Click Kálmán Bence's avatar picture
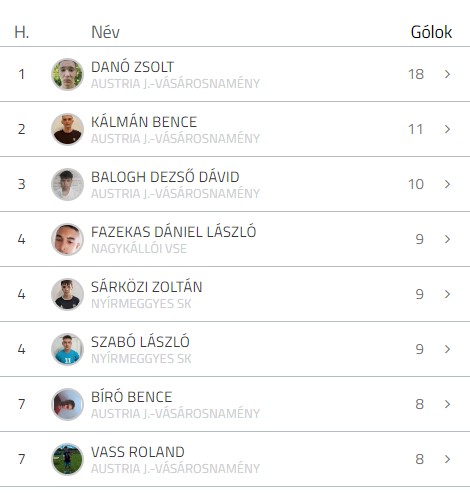 (x=67, y=129)
